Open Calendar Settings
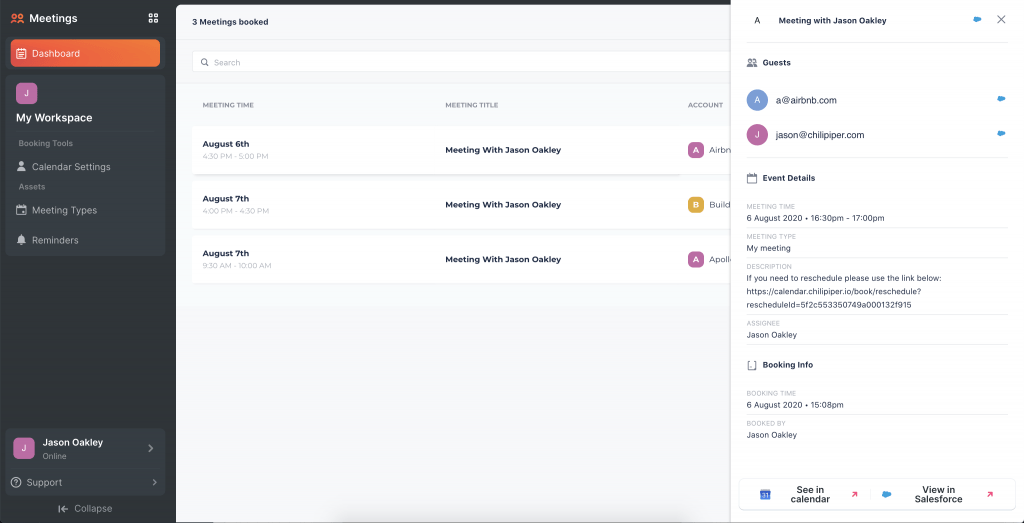The width and height of the screenshot is (1024, 523). 71,166
